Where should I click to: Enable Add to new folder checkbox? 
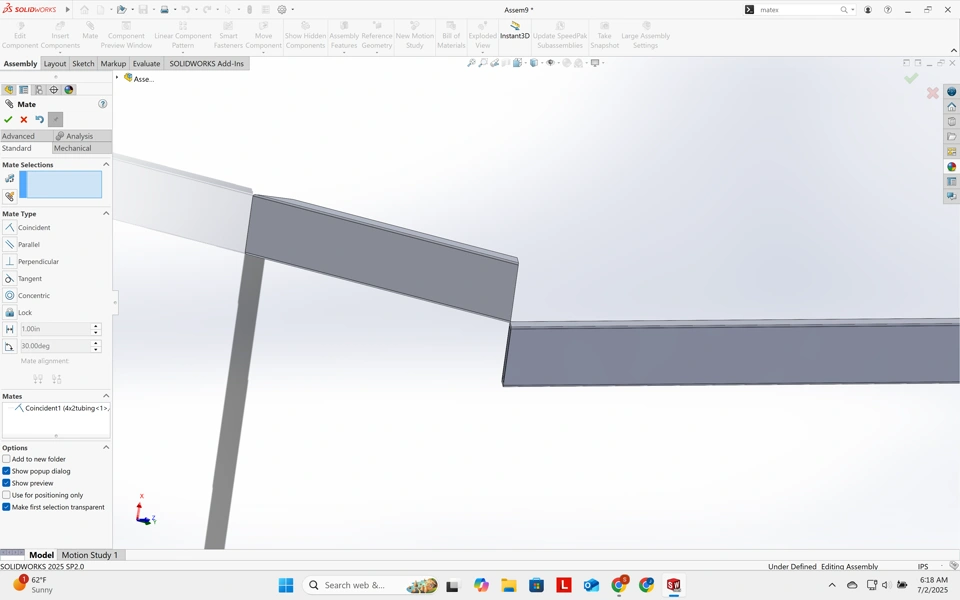(6, 459)
